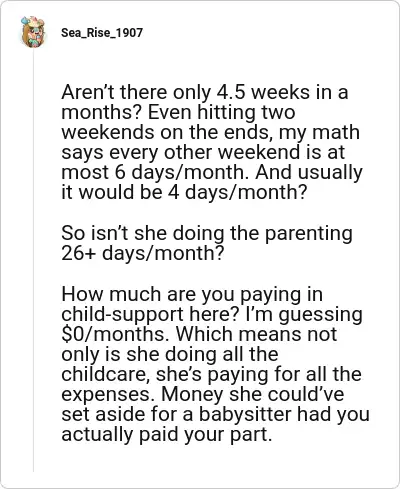
Task: Click the text "$0/months." in the last paragraph
Action: coord(115,334)
